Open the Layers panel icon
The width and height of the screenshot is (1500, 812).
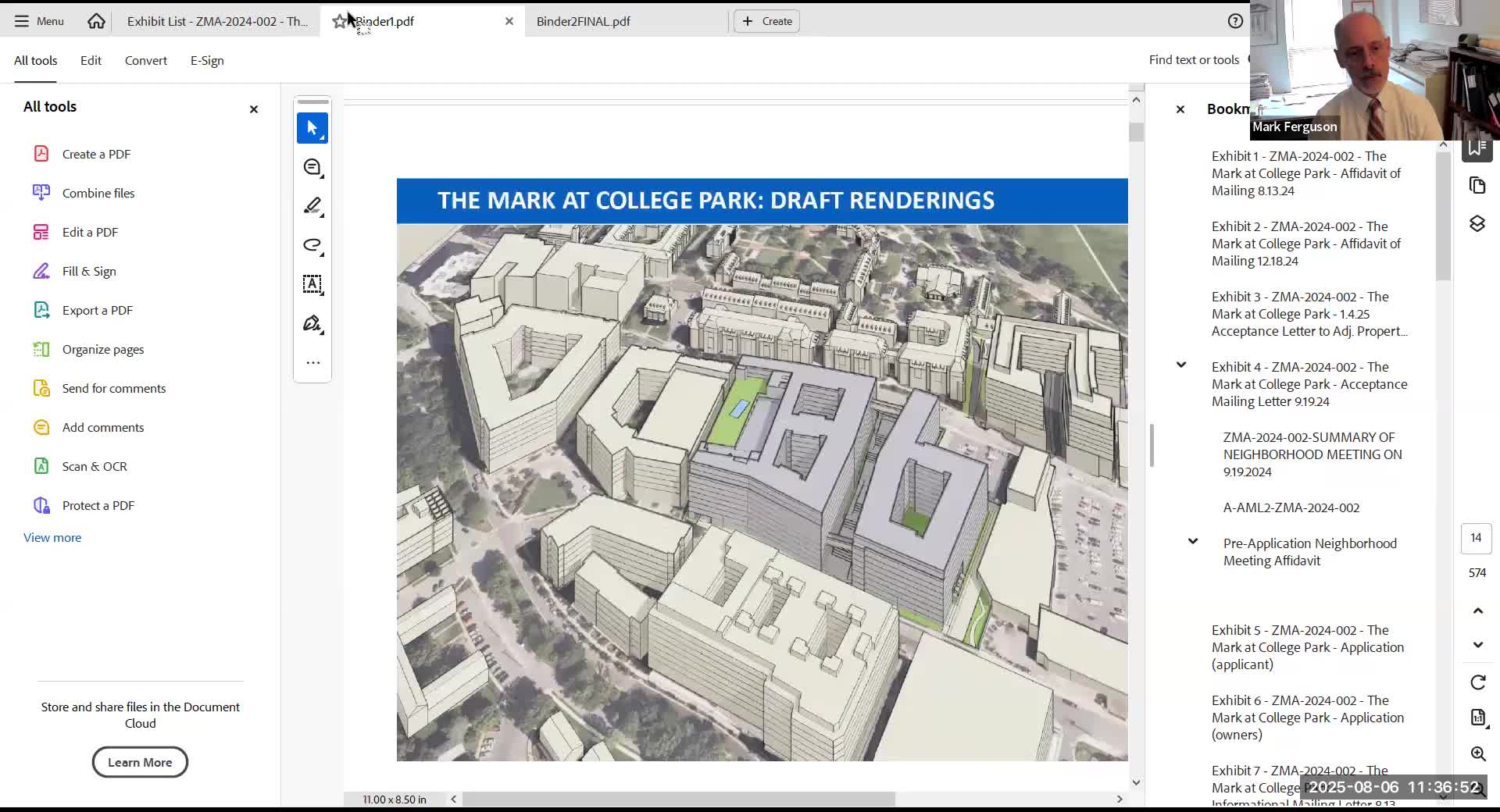[1477, 224]
